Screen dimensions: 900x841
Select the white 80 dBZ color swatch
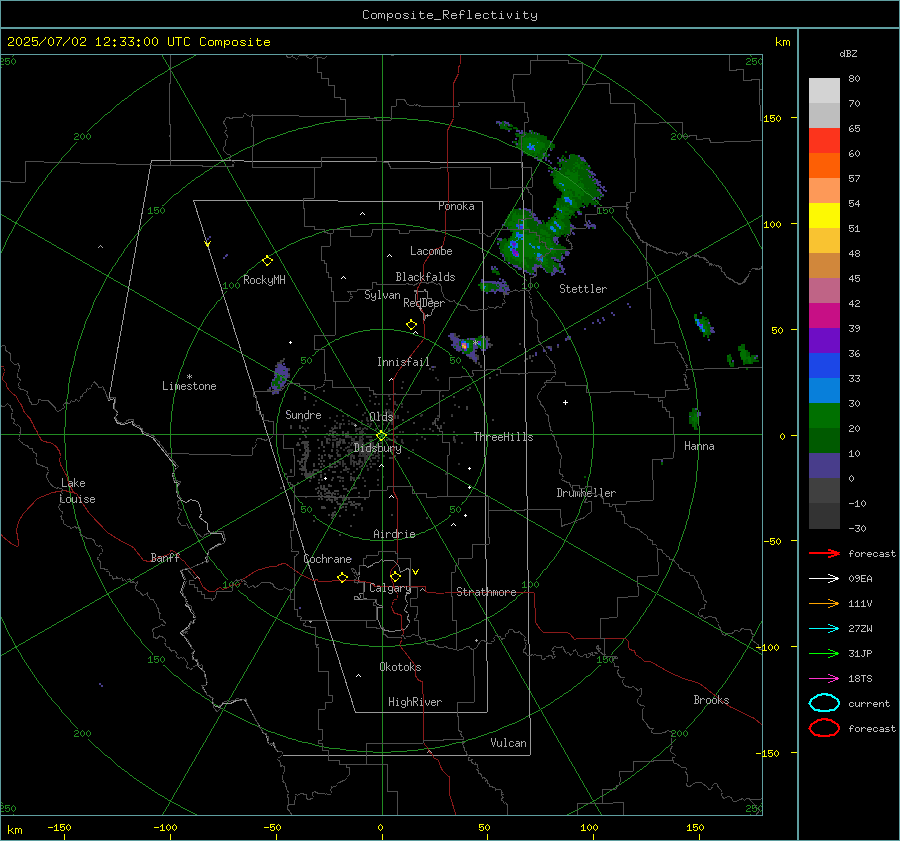824,91
